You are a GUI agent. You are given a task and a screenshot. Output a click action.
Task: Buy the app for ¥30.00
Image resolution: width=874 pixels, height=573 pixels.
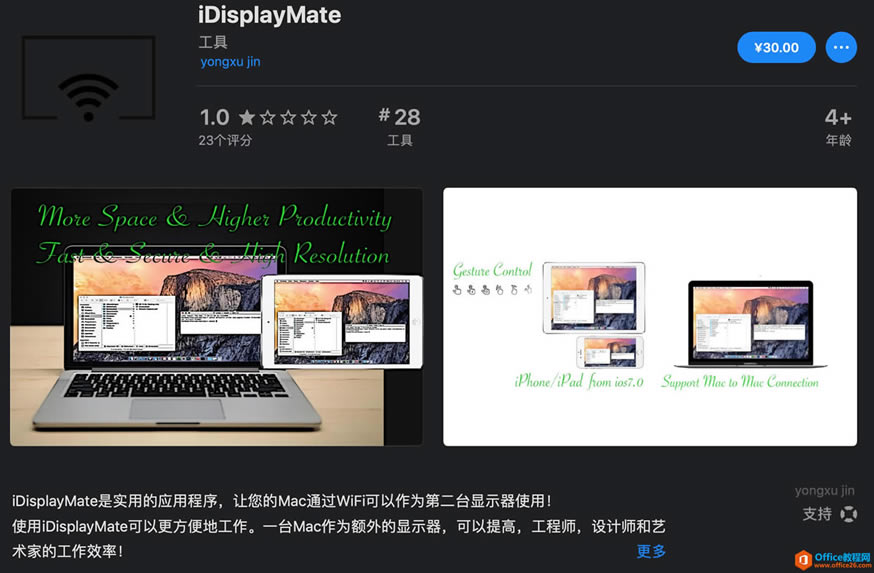(x=776, y=47)
